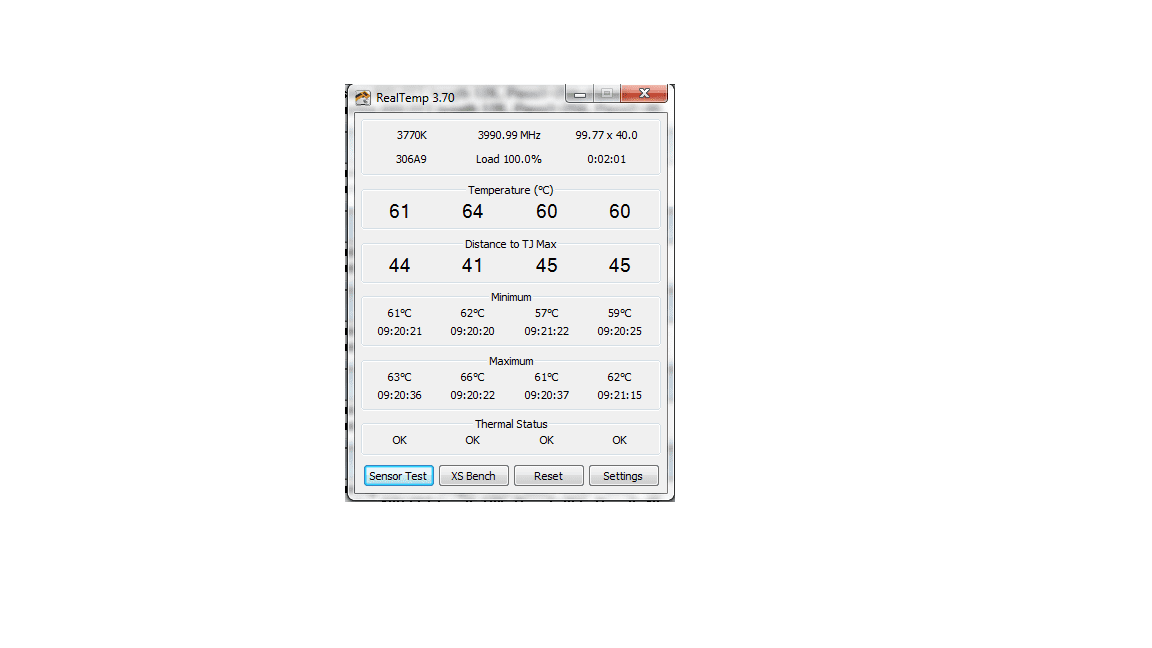
Task: Click the RealTemp 3.70 window title
Action: click(415, 98)
